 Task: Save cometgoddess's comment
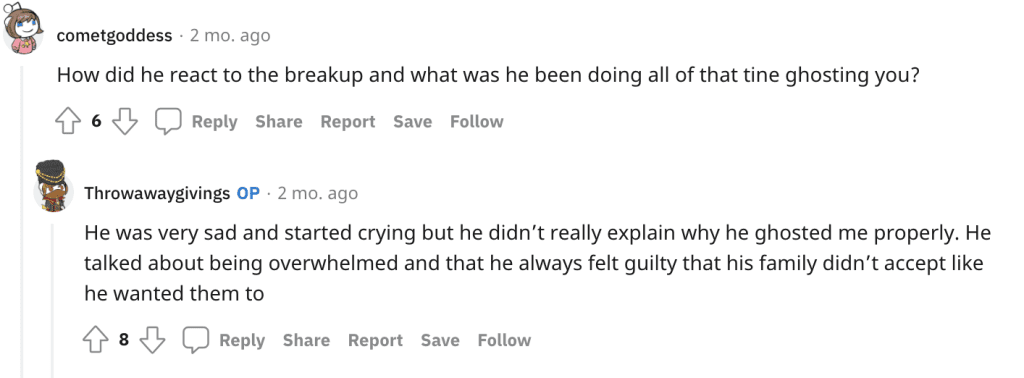point(413,122)
